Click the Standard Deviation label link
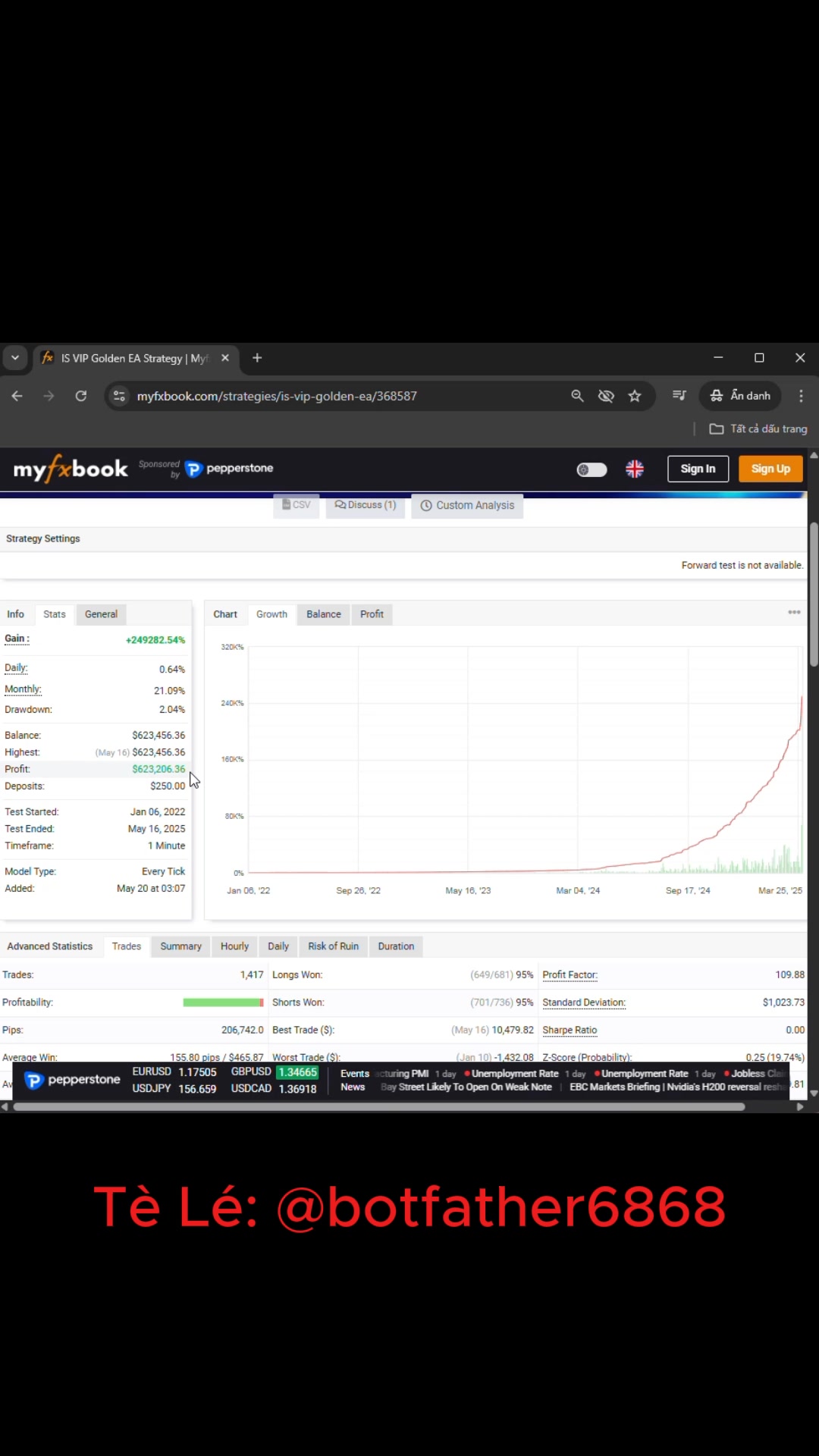This screenshot has width=819, height=1456. click(584, 1003)
